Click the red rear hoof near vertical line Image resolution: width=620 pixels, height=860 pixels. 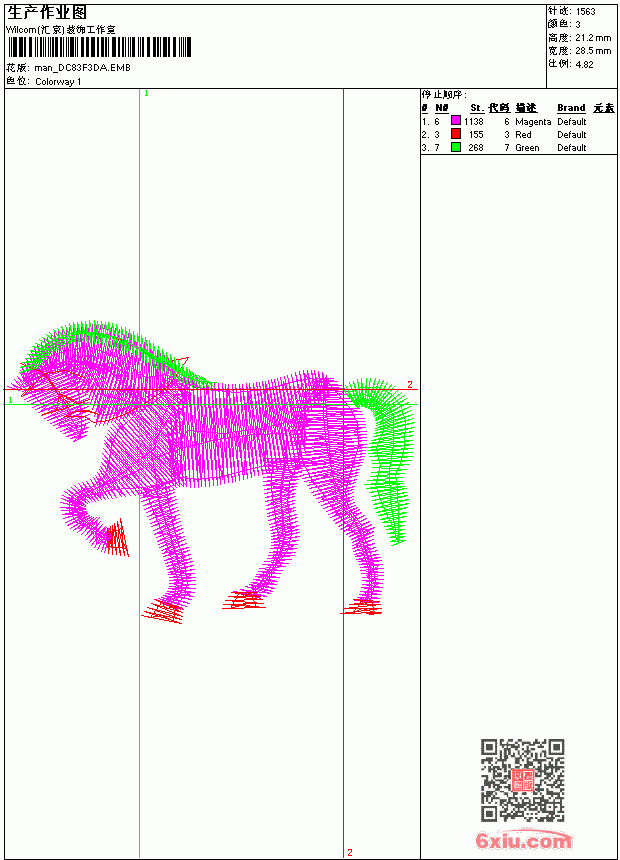pos(362,607)
